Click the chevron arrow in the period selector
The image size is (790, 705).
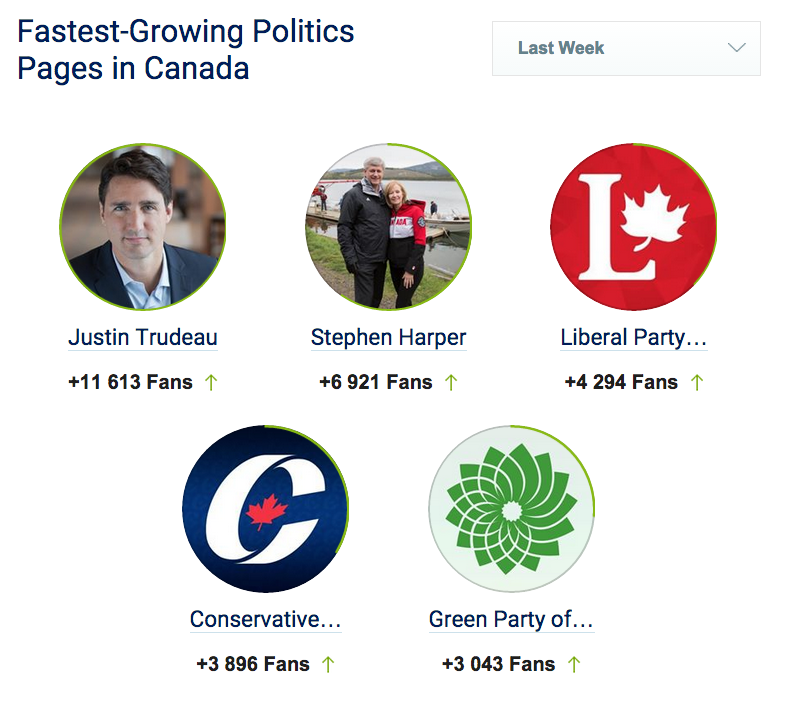[737, 47]
